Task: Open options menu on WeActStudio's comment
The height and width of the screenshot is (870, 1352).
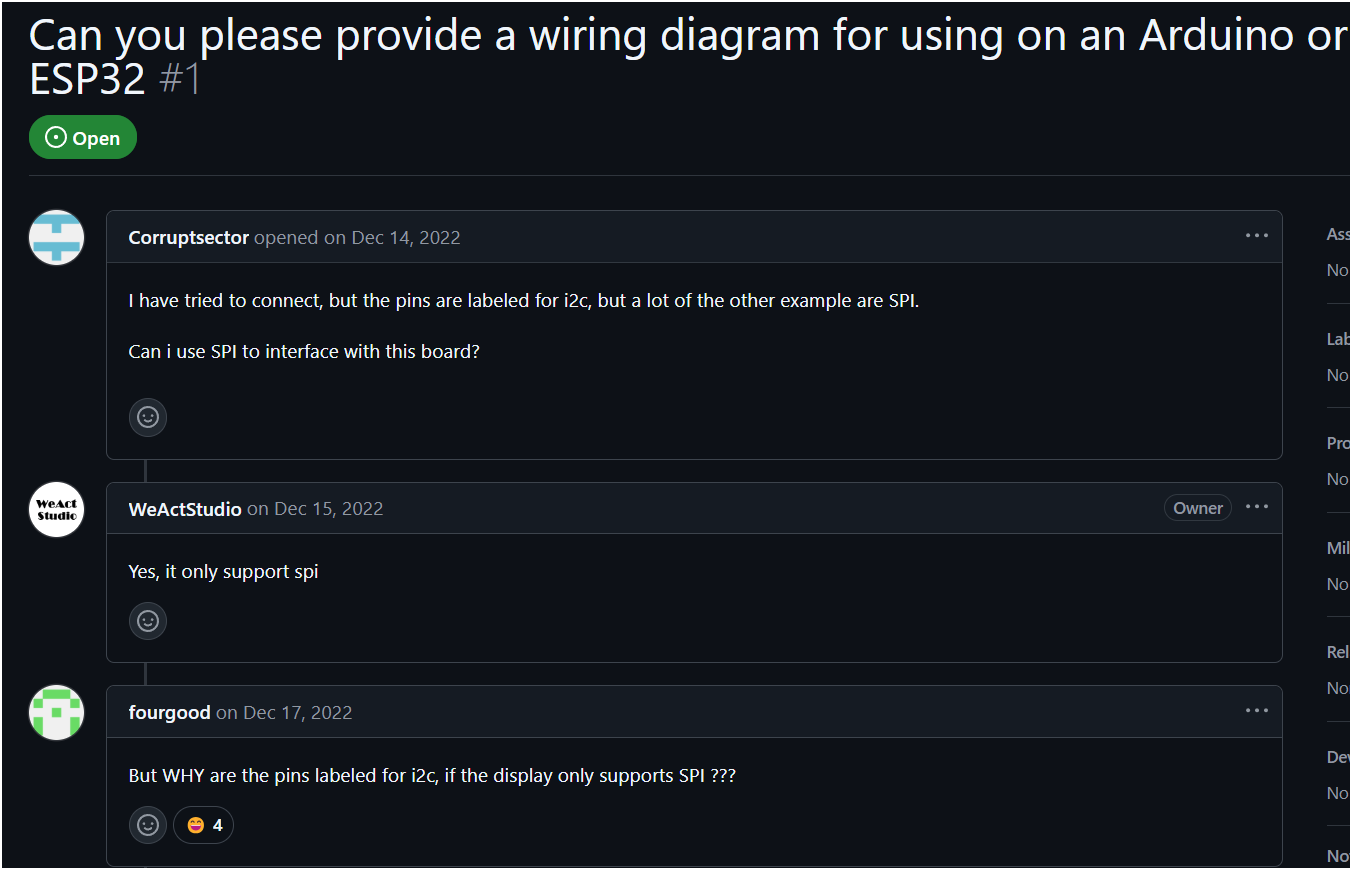Action: click(x=1257, y=507)
